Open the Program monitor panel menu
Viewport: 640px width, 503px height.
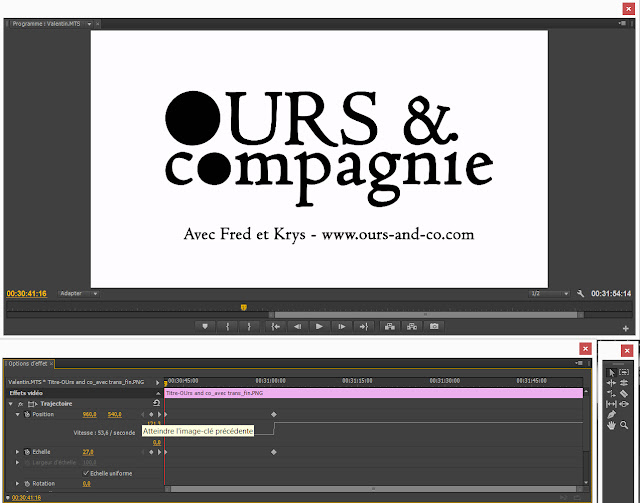[622, 23]
